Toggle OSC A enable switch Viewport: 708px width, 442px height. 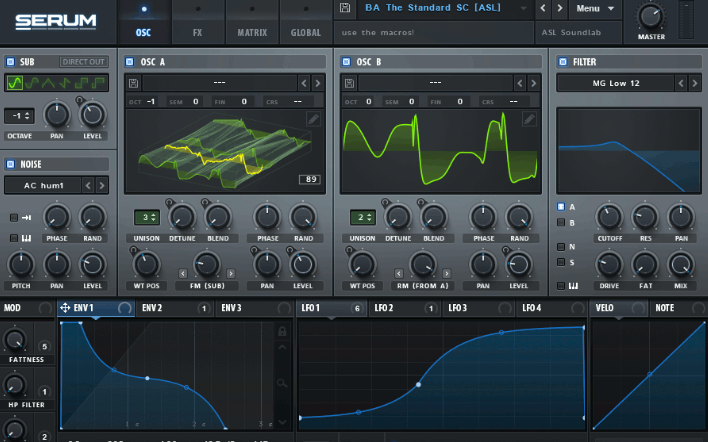pos(130,62)
